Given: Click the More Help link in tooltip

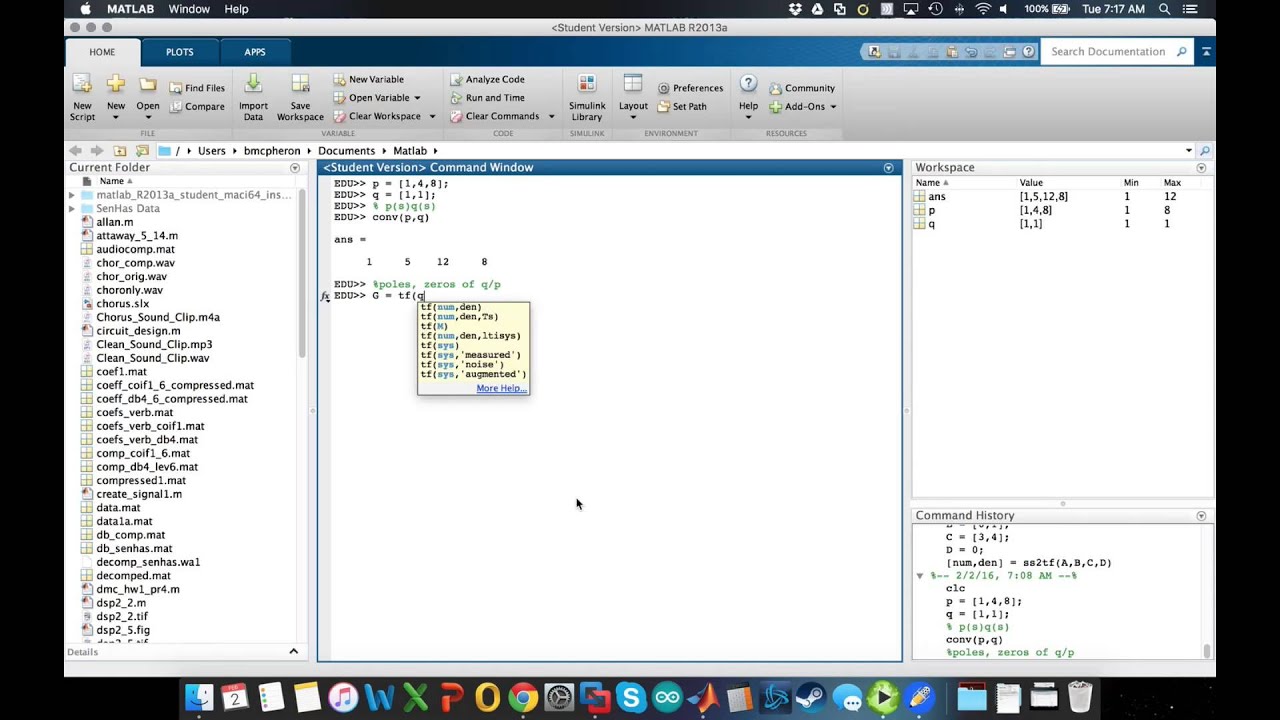Looking at the screenshot, I should (501, 388).
